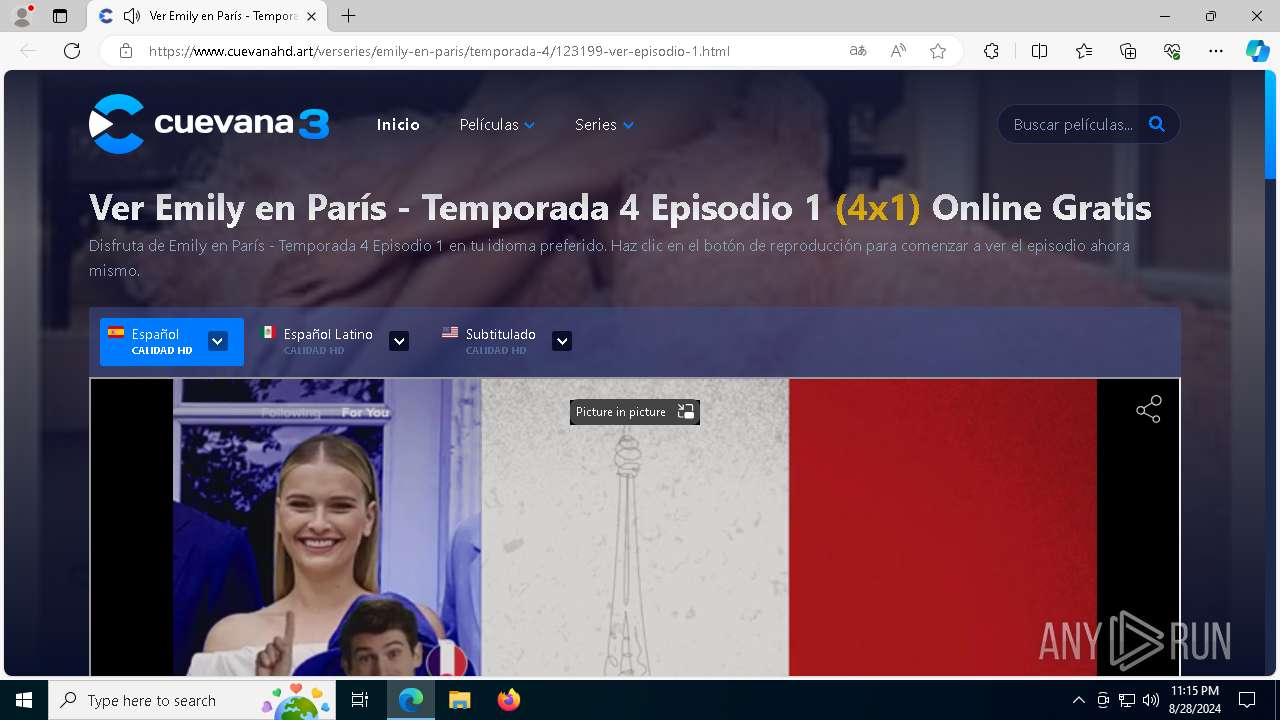Open Browser essentials heart icon
Image resolution: width=1280 pixels, height=720 pixels.
click(x=1172, y=51)
